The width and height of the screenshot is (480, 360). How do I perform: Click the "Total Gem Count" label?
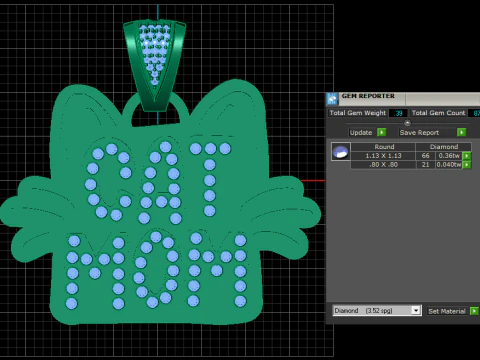pos(438,113)
